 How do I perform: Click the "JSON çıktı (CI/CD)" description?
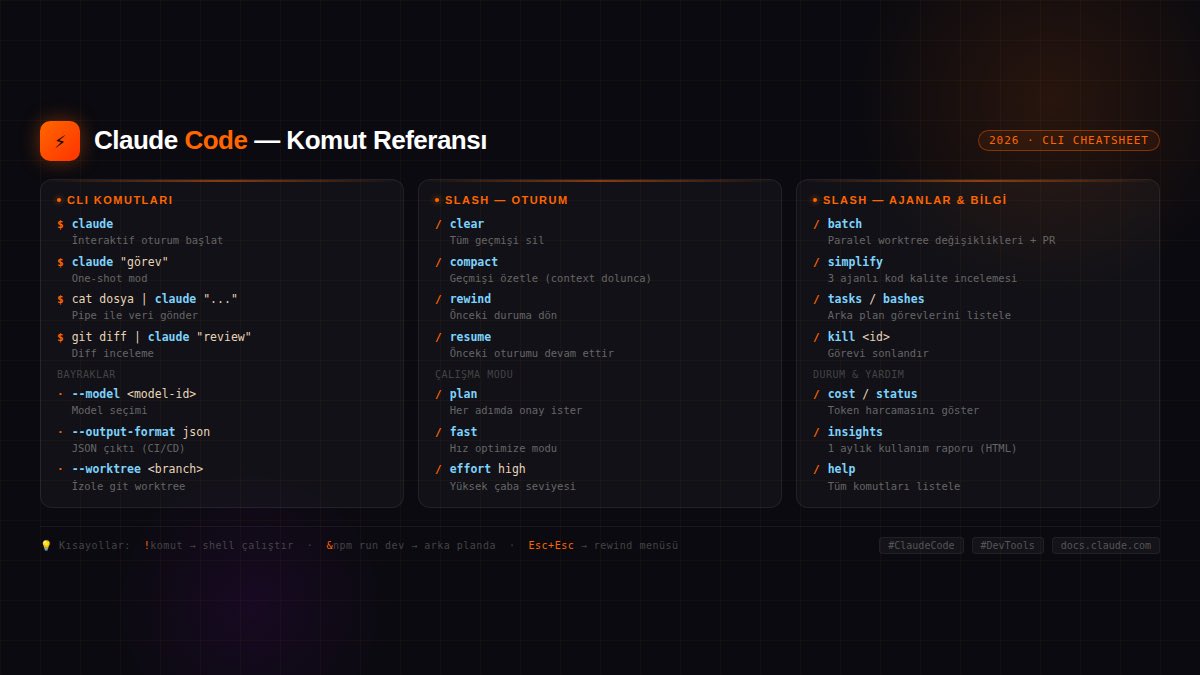pos(128,449)
